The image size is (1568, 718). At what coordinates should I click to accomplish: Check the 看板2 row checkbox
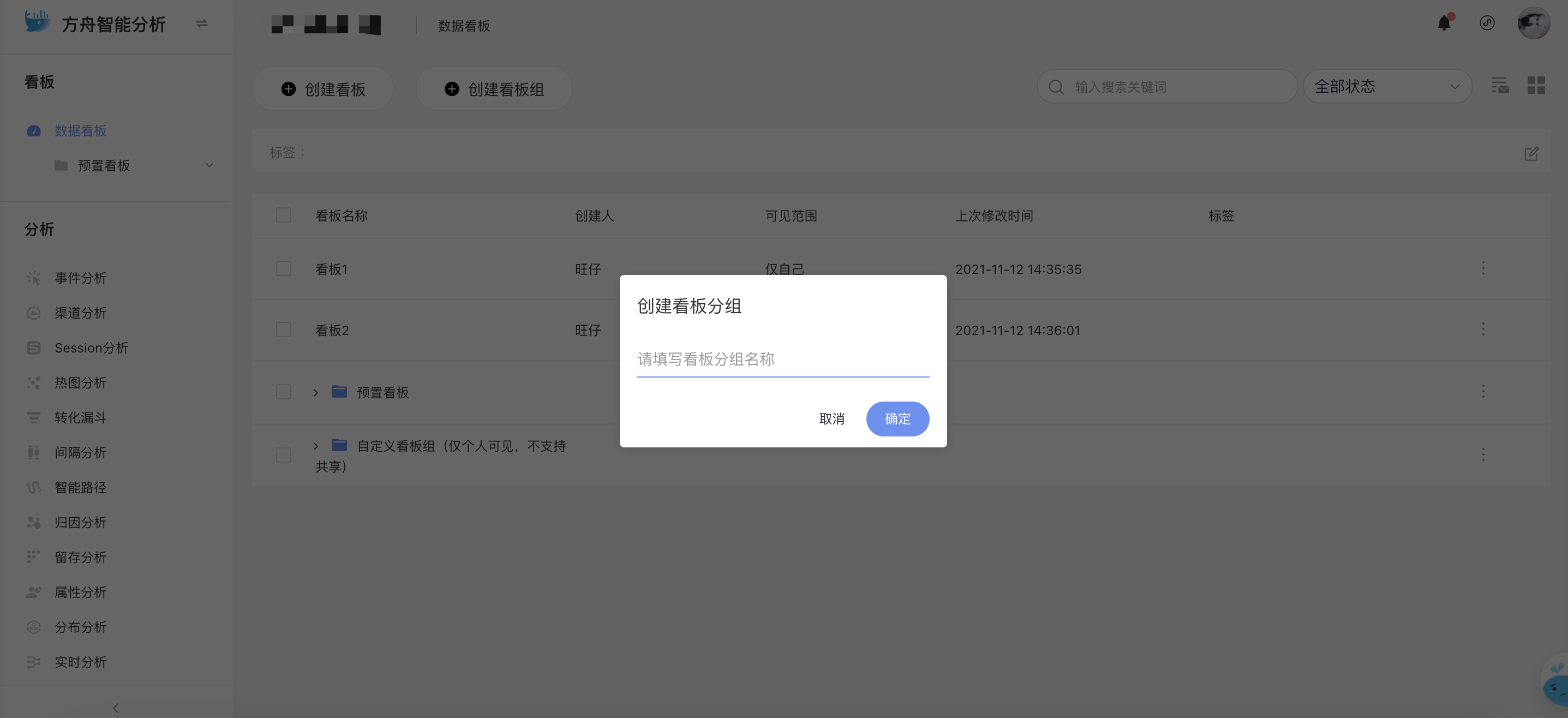(284, 330)
